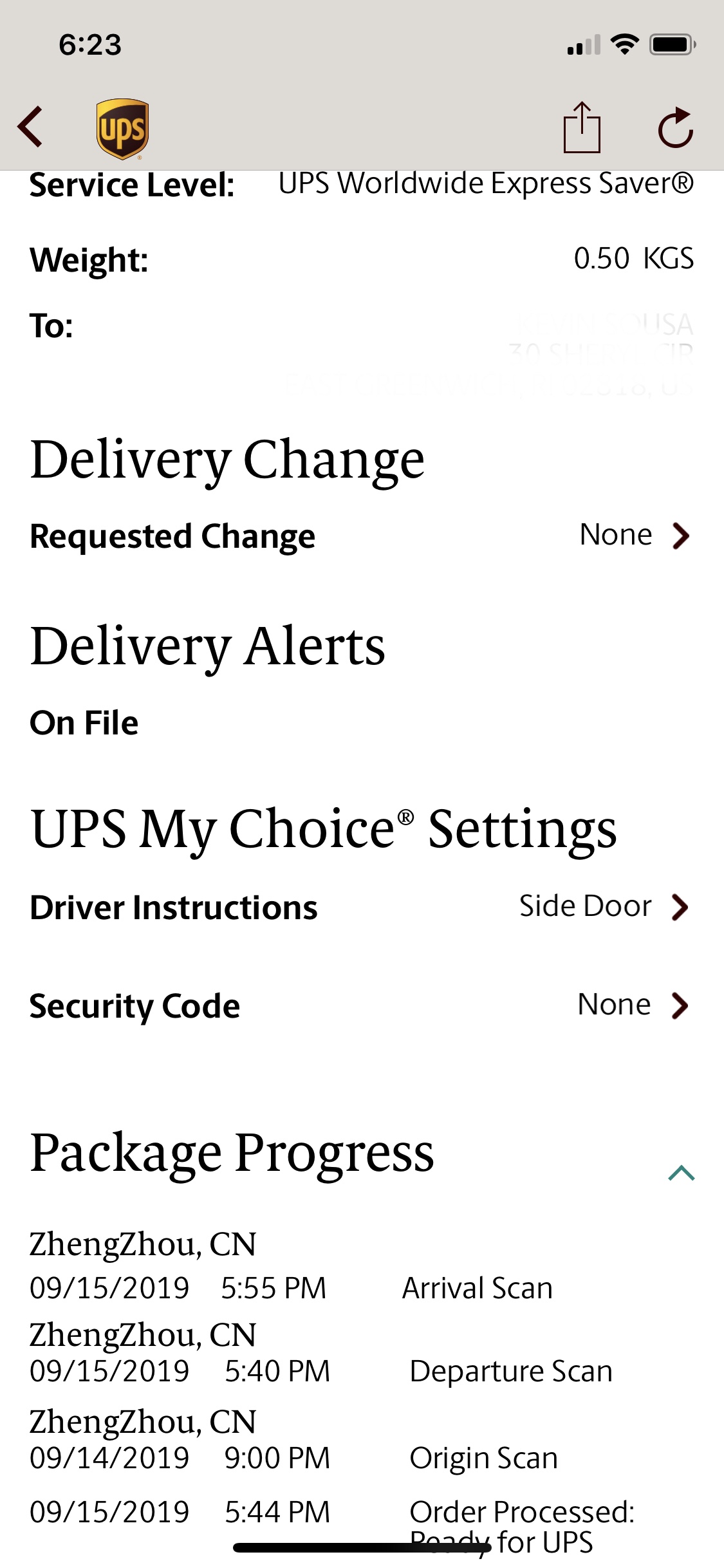Select the Requested Change row

coord(362,536)
